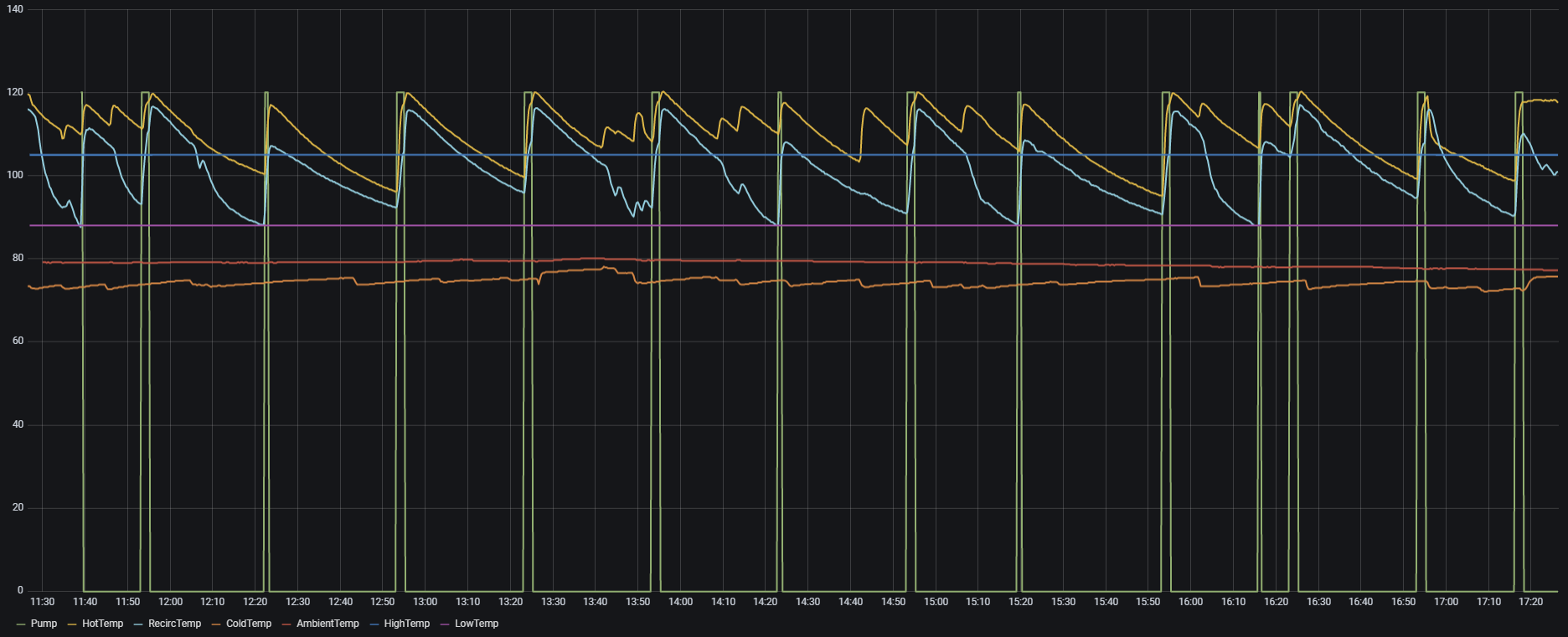Screen dimensions: 1568x637
Task: Toggle HotTemp series visibility in legend
Action: (102, 624)
